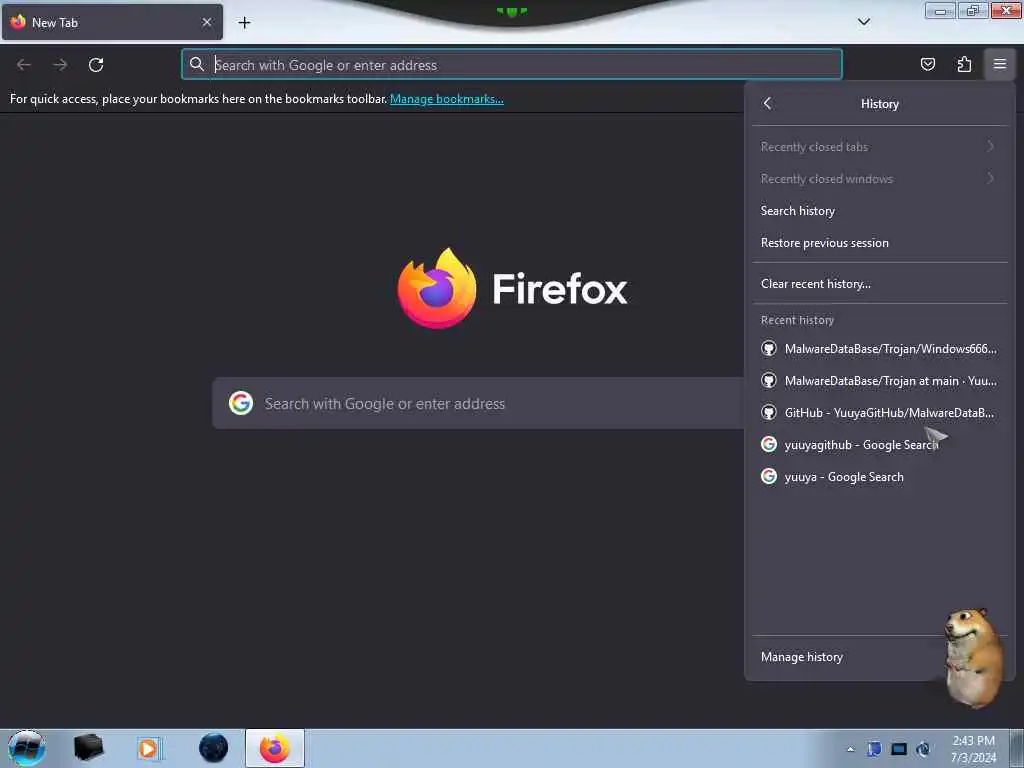Click the volume tray icon
The image size is (1024, 768).
(923, 749)
